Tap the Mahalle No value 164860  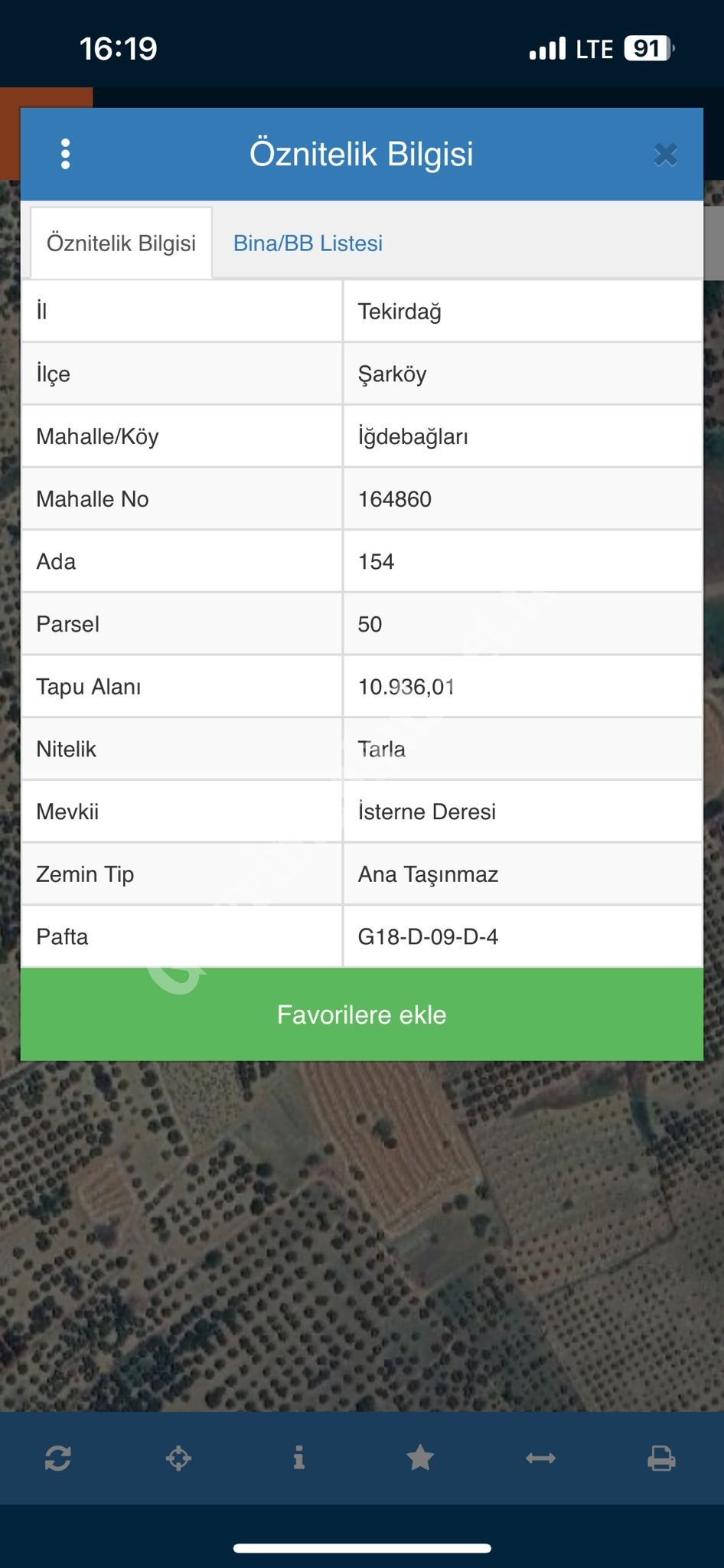coord(395,499)
